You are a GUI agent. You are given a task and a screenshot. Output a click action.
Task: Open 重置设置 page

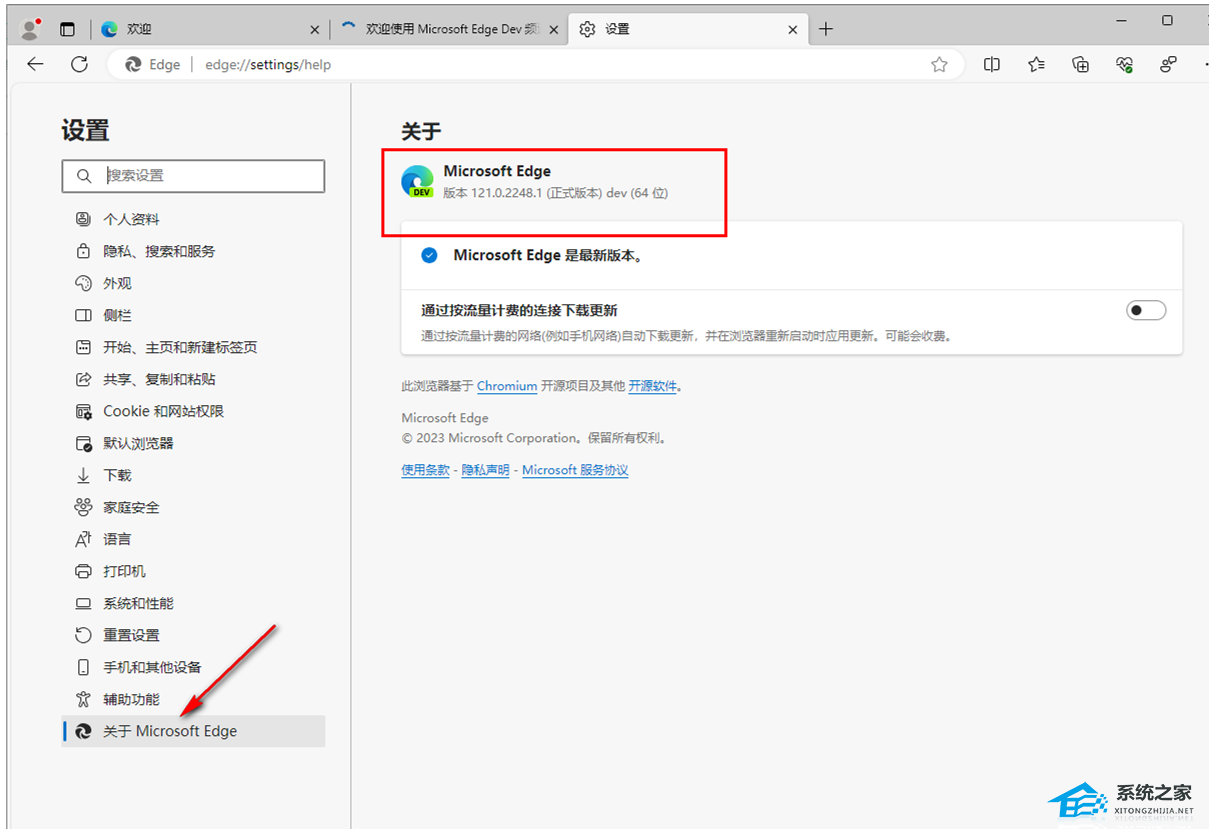pos(193,635)
